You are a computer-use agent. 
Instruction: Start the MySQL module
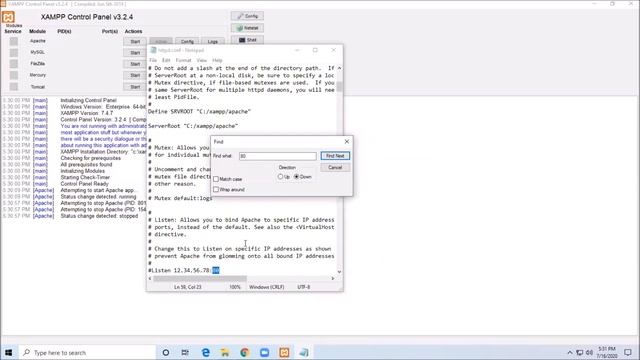(x=135, y=53)
